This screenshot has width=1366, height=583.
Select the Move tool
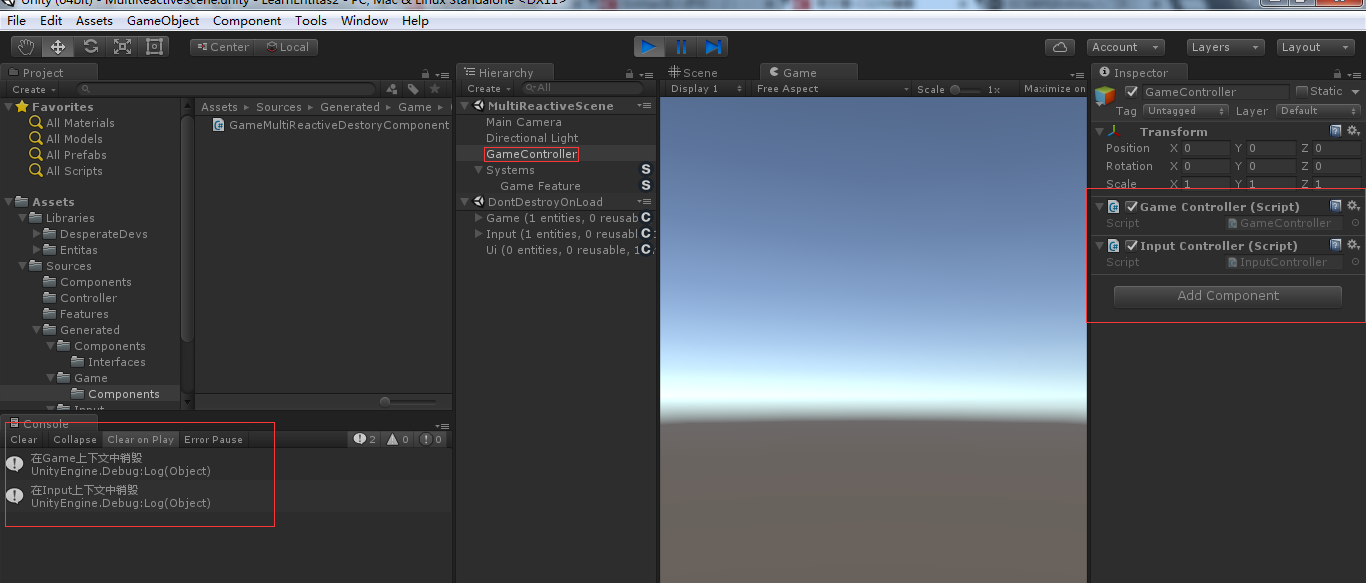click(x=58, y=46)
